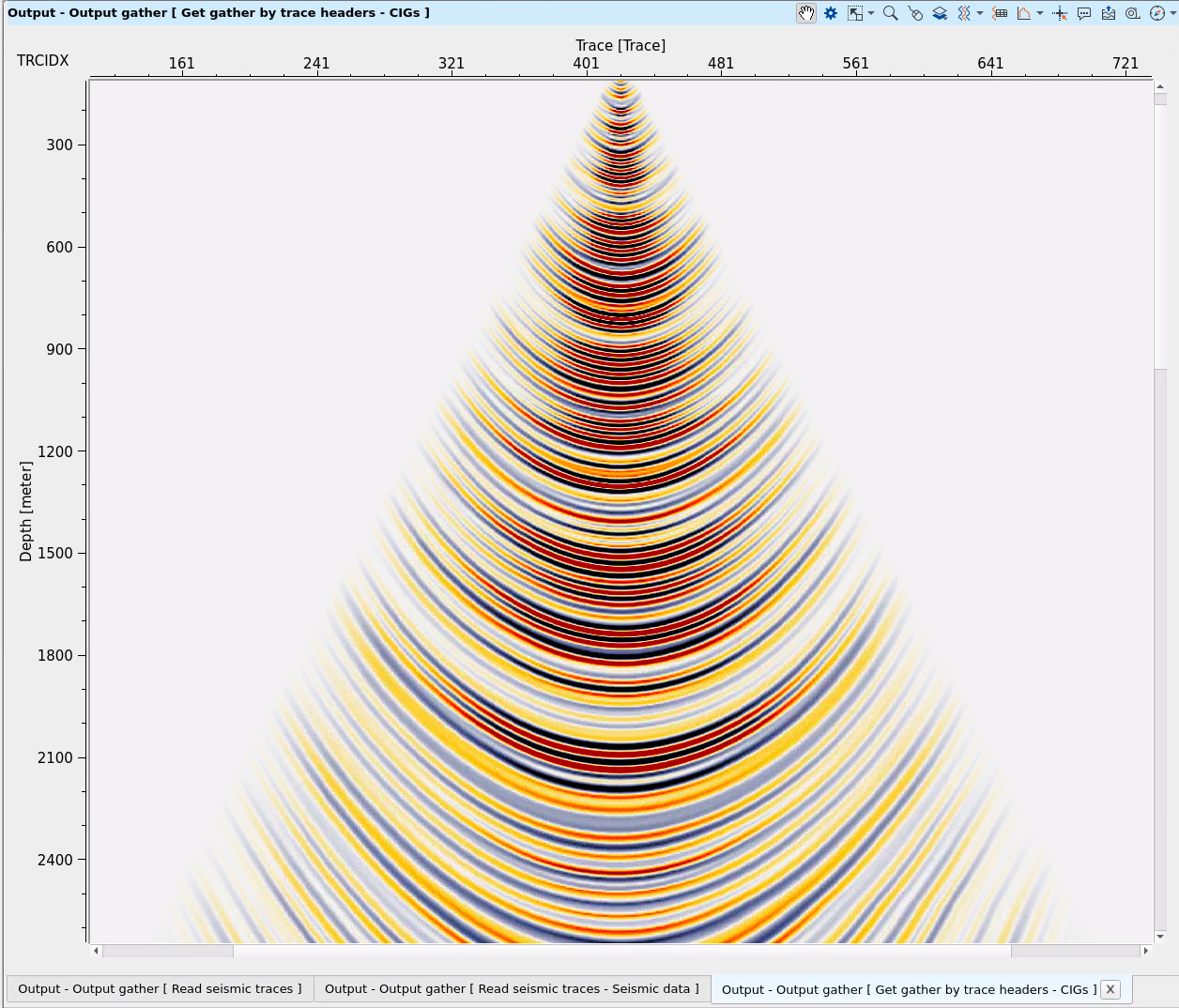The height and width of the screenshot is (1008, 1179).
Task: Click trace tick label 721
Action: [x=1125, y=64]
